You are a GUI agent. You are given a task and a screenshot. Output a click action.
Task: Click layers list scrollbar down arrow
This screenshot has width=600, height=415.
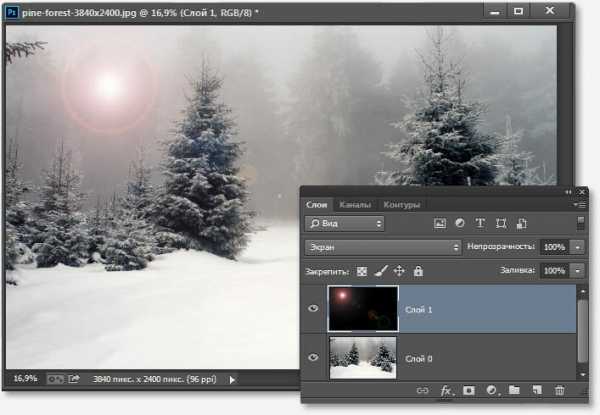point(583,374)
